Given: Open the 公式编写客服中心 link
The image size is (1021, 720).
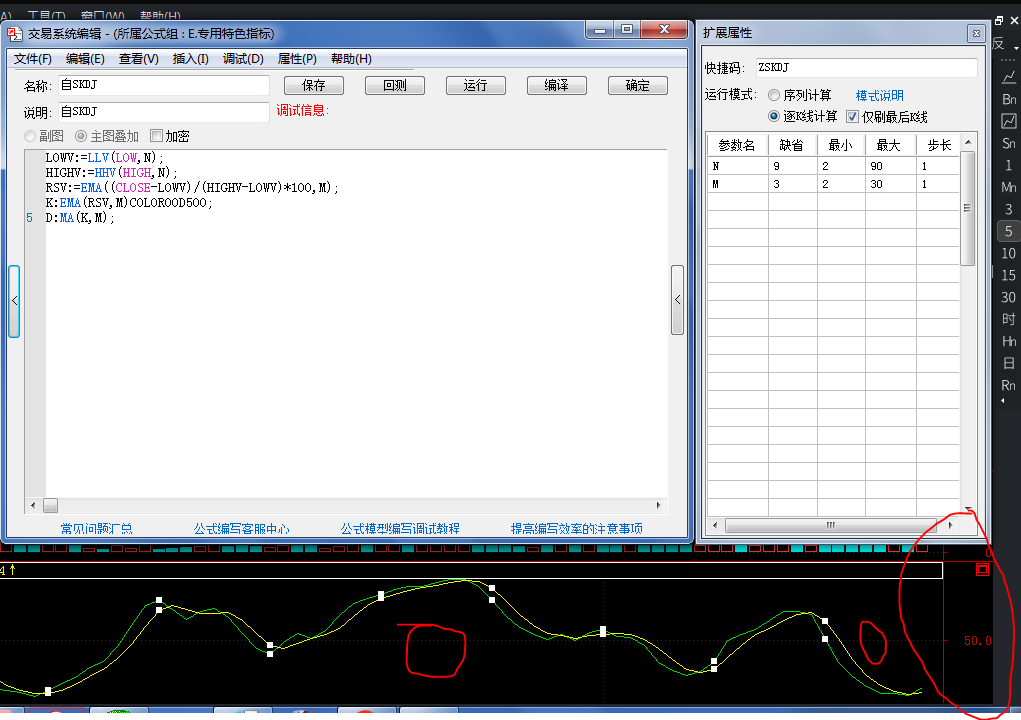Looking at the screenshot, I should tap(241, 529).
